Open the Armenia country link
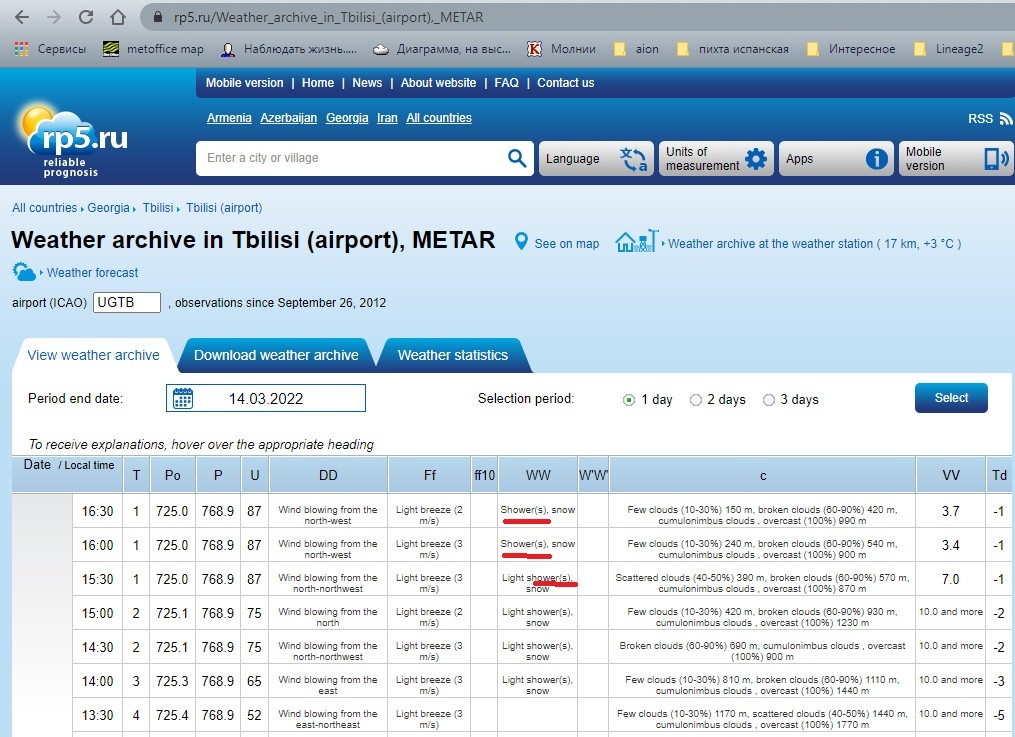Image resolution: width=1015 pixels, height=737 pixels. click(x=229, y=118)
